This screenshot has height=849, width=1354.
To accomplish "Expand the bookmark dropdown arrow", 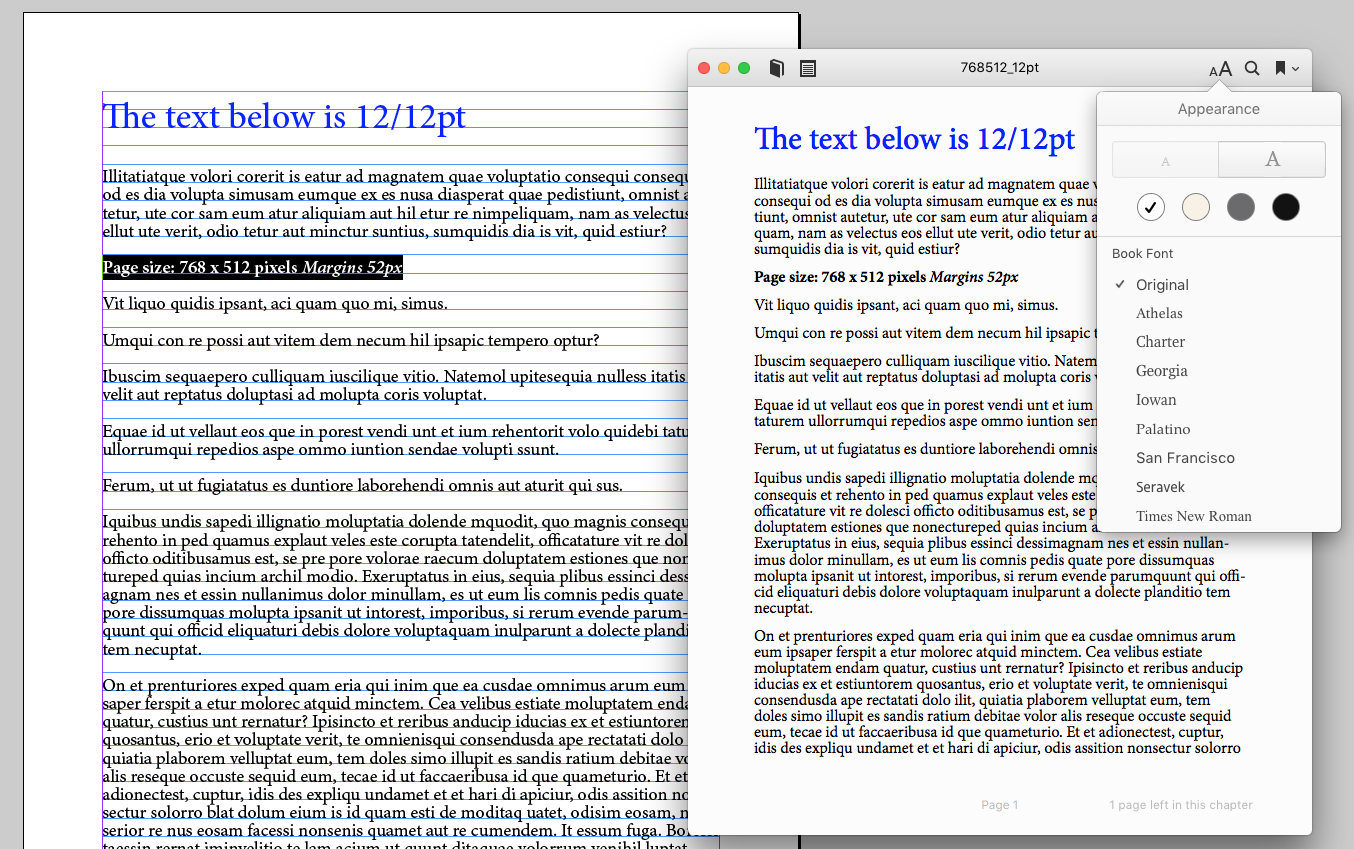I will tap(1295, 69).
